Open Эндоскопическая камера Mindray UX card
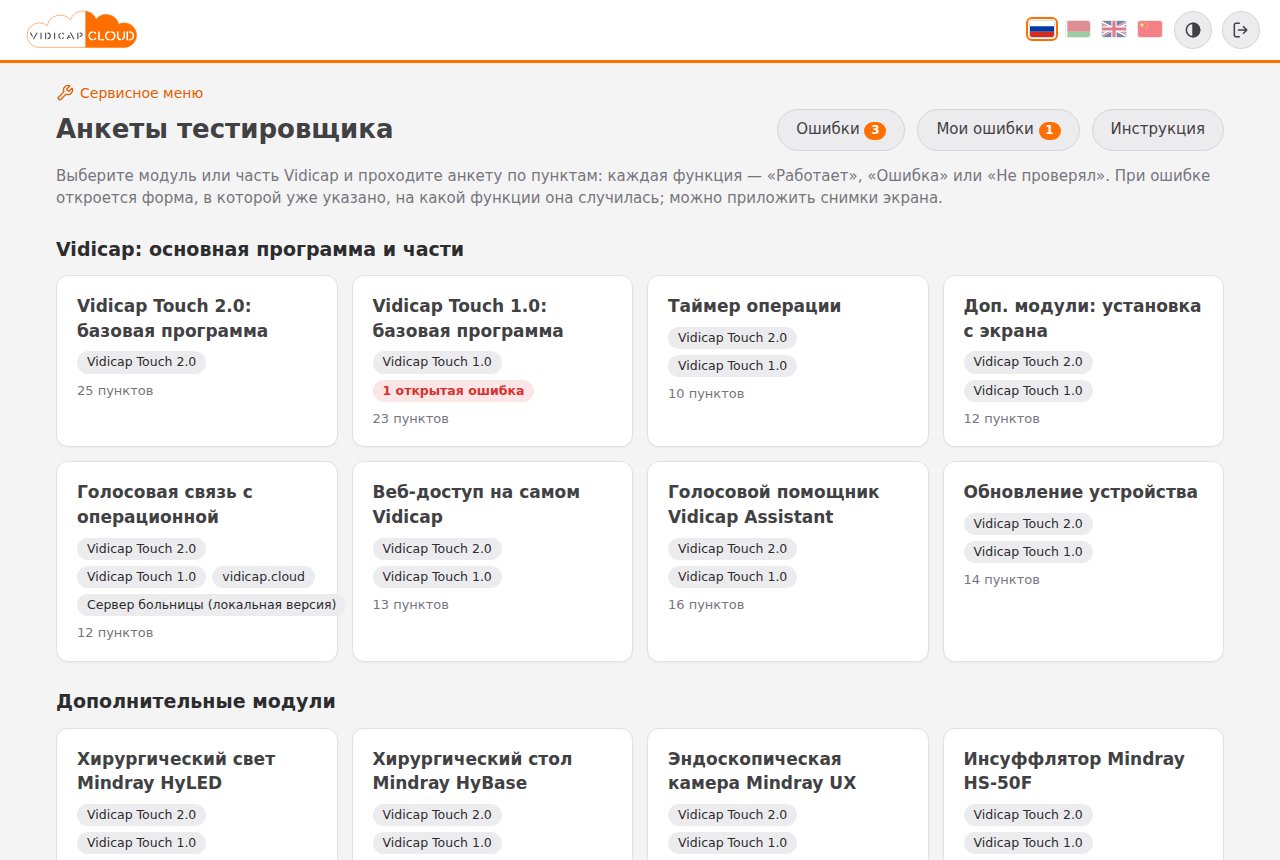 click(788, 794)
